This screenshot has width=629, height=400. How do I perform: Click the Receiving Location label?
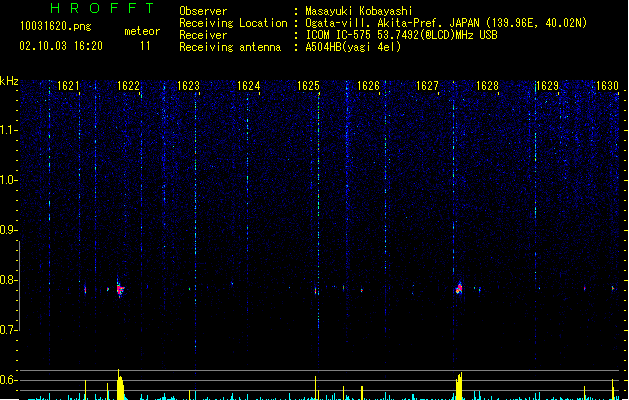(233, 23)
